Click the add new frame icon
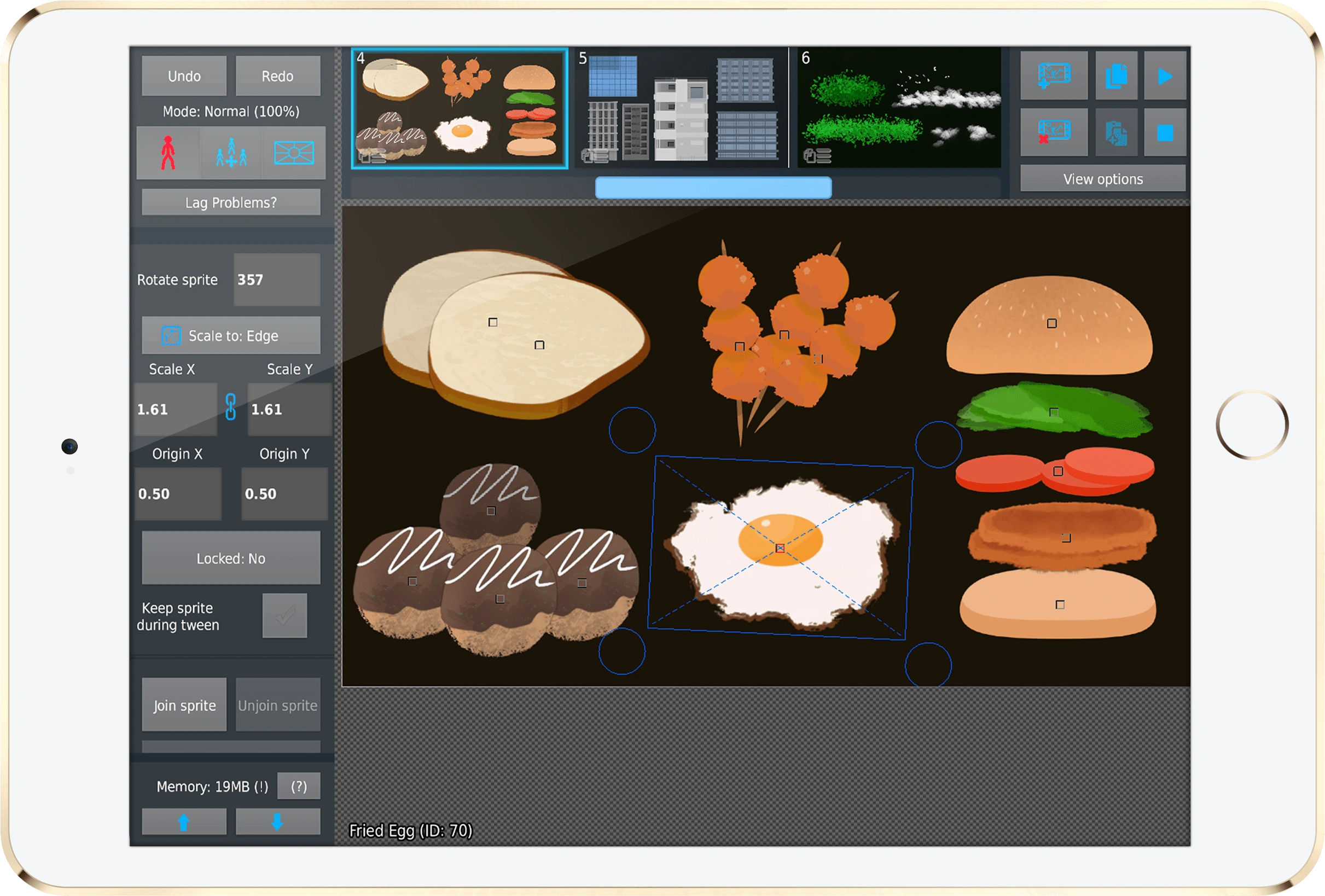 (1054, 76)
